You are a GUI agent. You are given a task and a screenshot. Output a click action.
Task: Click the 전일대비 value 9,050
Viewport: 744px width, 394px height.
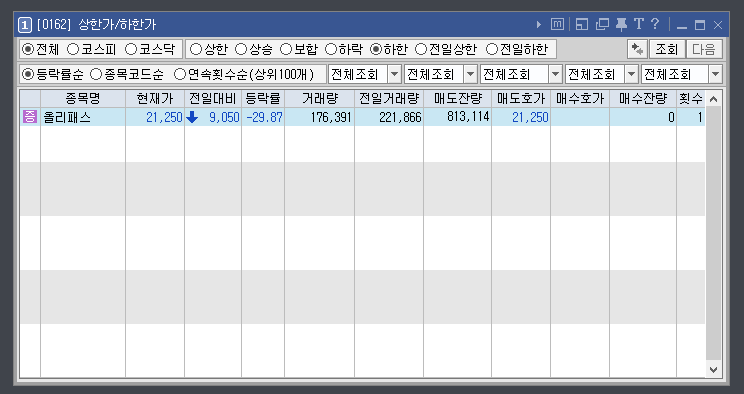click(x=224, y=117)
